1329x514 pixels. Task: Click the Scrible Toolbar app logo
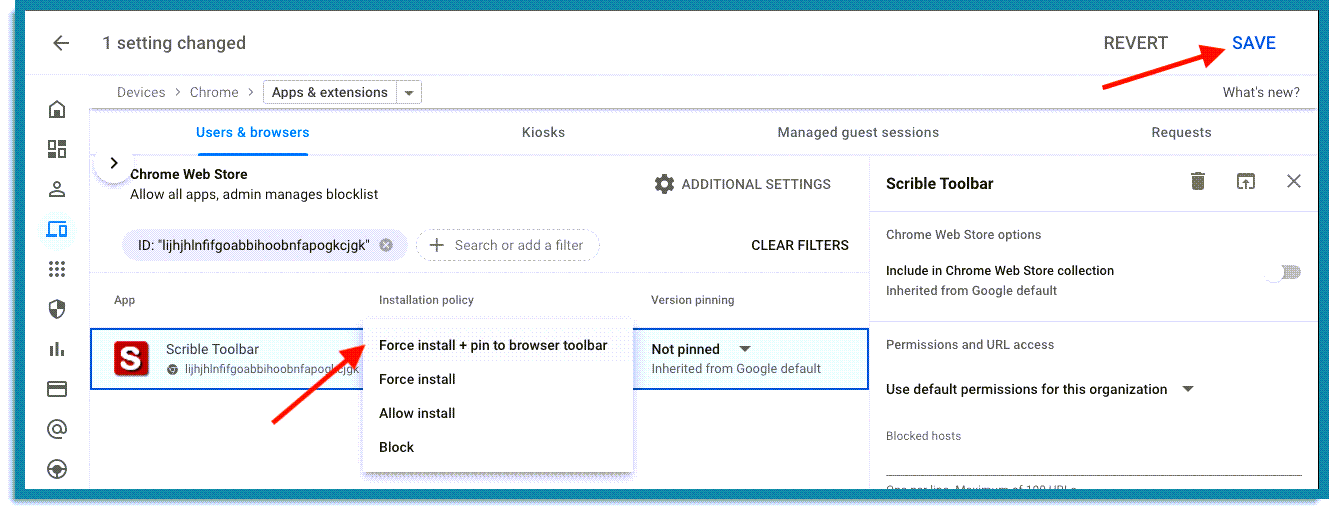click(131, 357)
